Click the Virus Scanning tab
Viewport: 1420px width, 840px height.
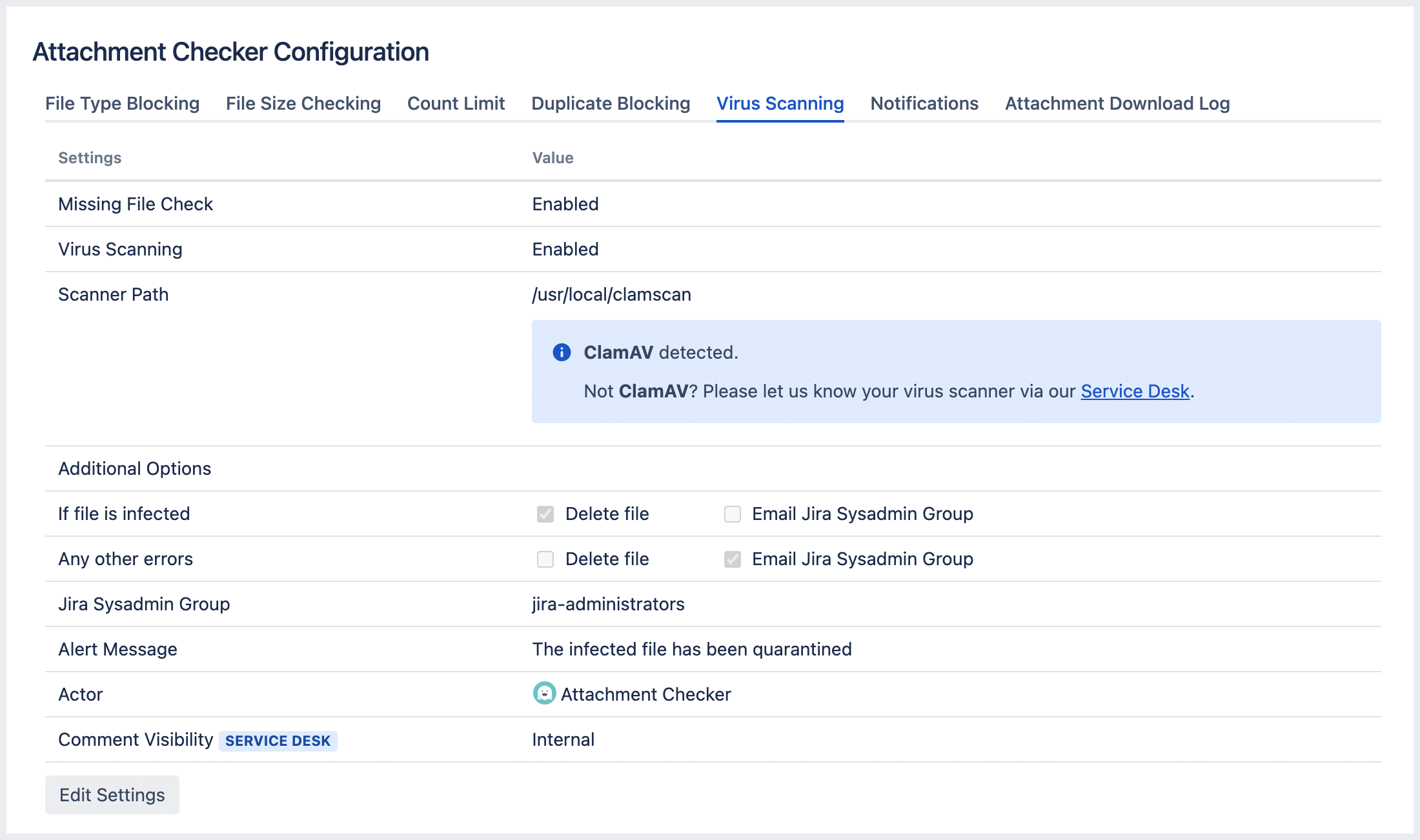point(780,103)
